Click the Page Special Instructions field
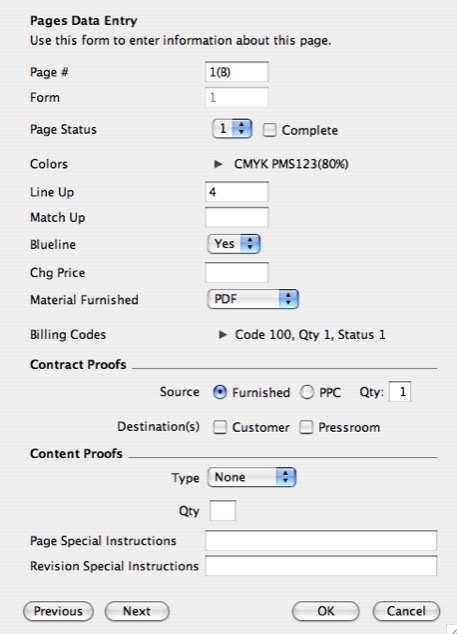The width and height of the screenshot is (457, 634). (x=321, y=541)
